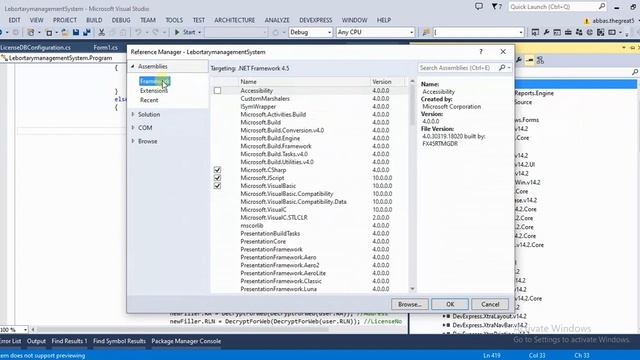Click the Find in Files toolbar icon
This screenshot has height=360, width=640.
click(x=426, y=32)
